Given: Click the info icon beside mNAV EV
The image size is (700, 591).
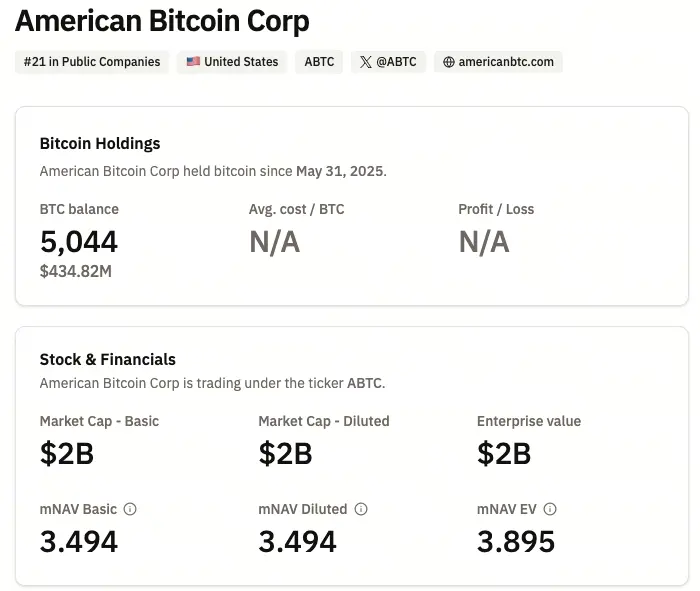Looking at the screenshot, I should click(x=550, y=509).
